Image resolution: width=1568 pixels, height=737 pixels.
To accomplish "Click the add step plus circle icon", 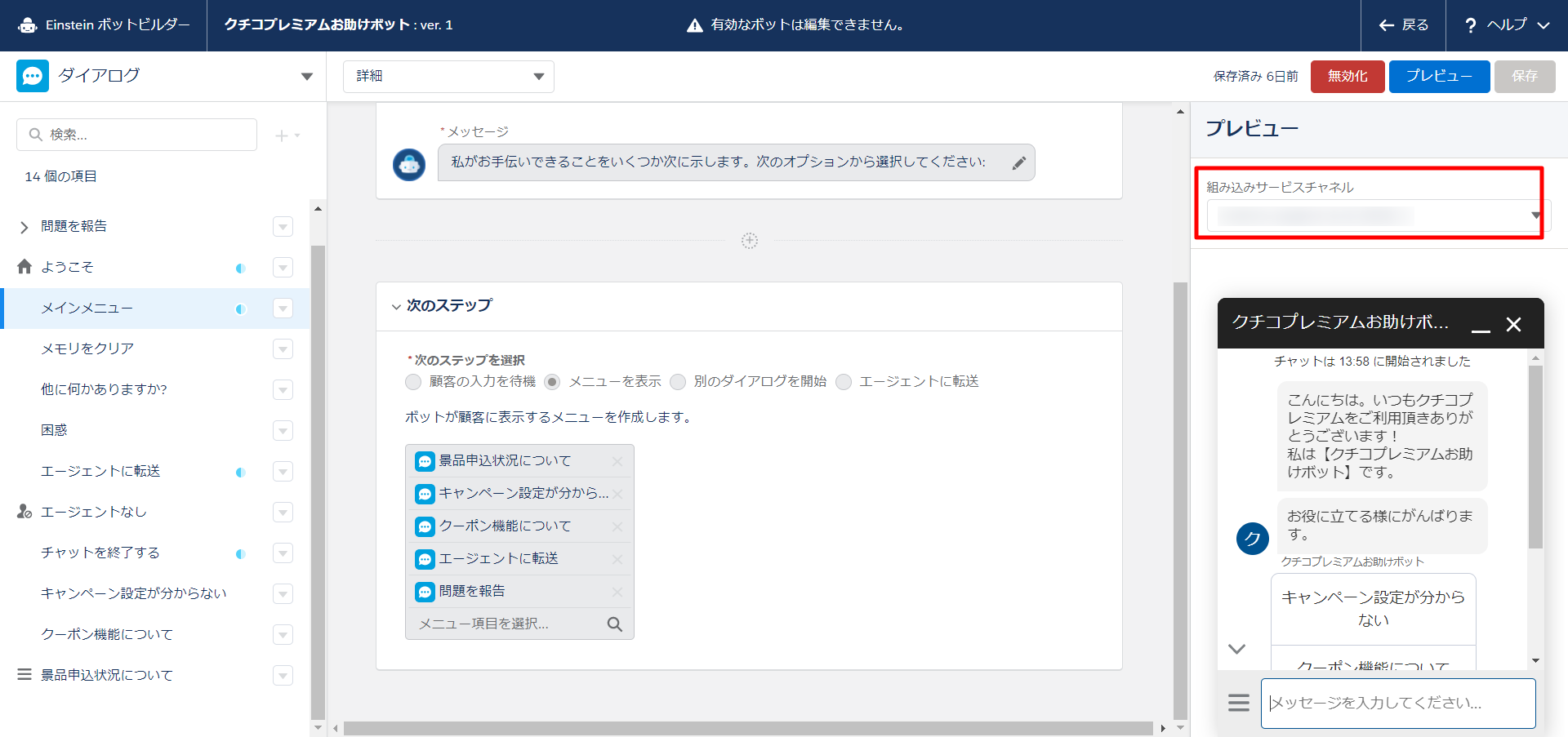I will coord(749,241).
